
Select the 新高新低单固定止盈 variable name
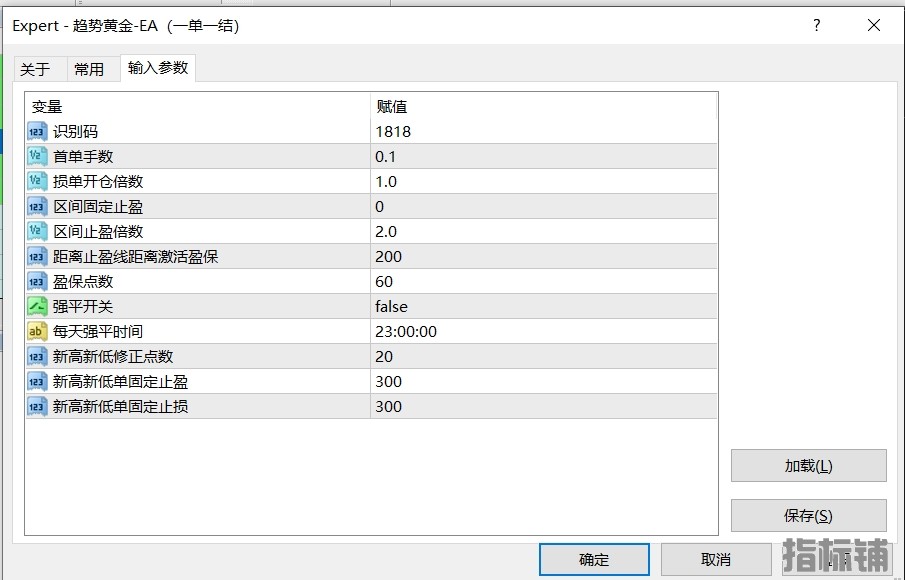(x=121, y=381)
